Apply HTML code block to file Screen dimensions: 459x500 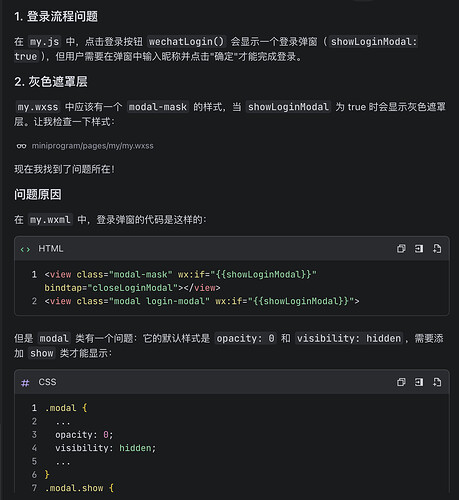pyautogui.click(x=437, y=249)
